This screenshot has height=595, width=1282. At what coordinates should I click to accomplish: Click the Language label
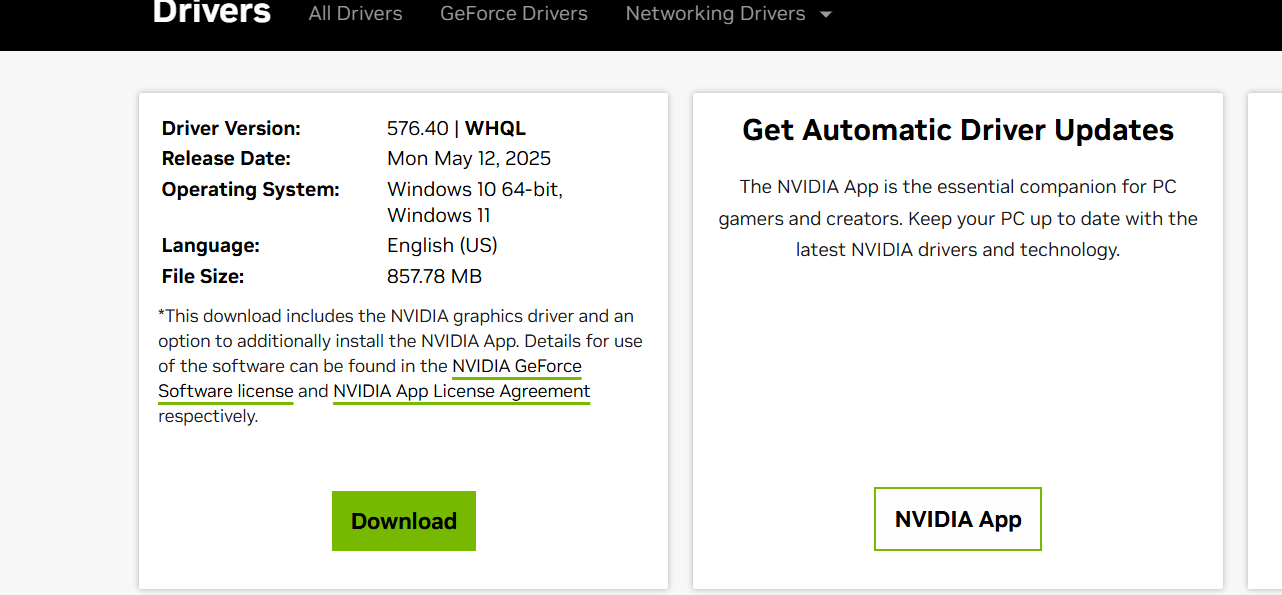point(211,245)
